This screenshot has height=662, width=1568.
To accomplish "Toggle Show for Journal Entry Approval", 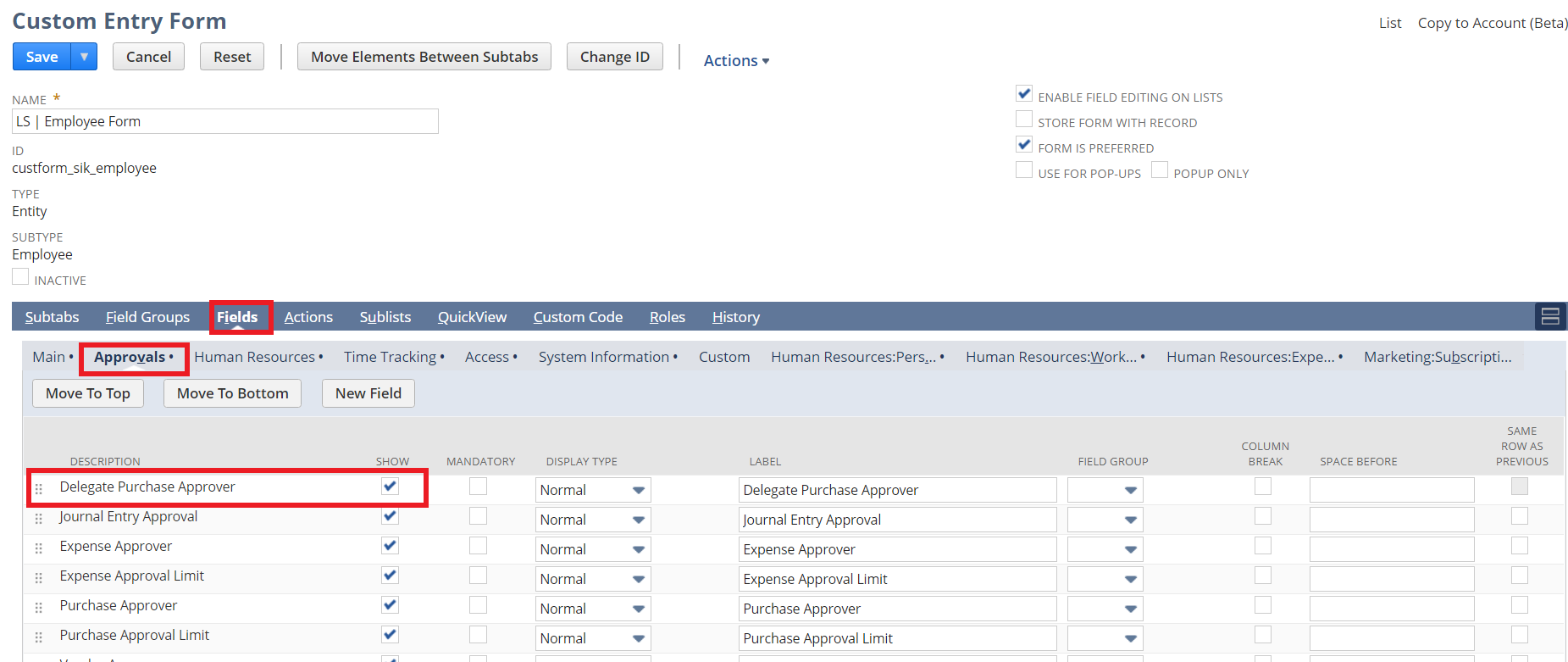I will tap(390, 516).
